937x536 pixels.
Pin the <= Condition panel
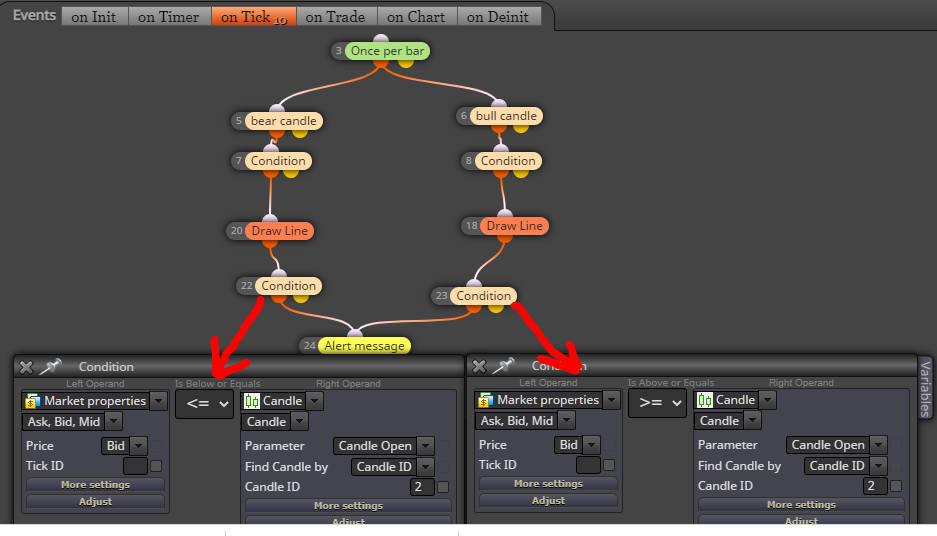(50, 366)
